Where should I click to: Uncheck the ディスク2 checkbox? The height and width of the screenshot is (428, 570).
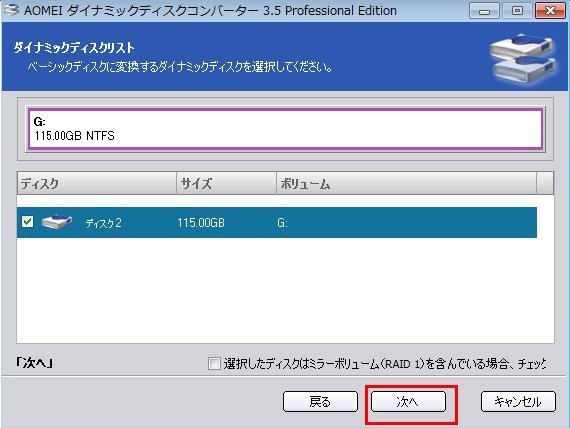click(x=28, y=221)
